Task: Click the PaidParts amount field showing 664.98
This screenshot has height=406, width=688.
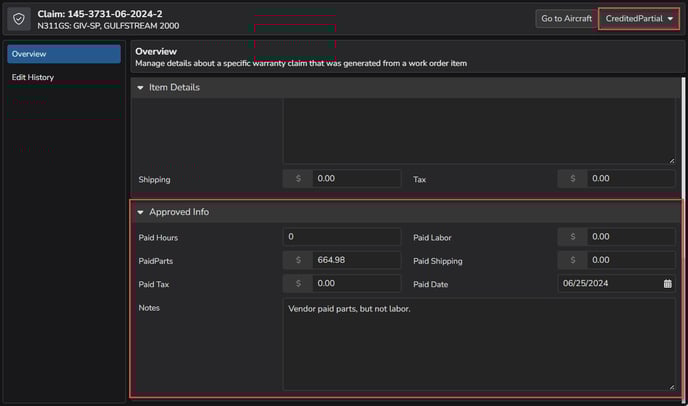Action: 356,260
